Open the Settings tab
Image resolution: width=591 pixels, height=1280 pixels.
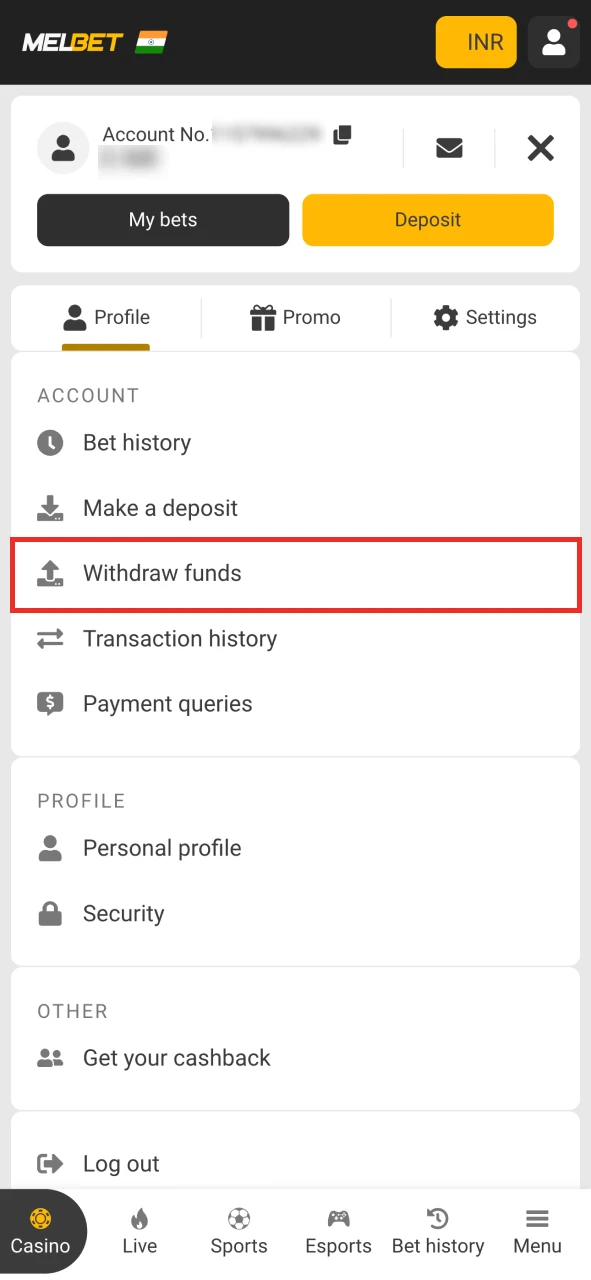point(485,317)
